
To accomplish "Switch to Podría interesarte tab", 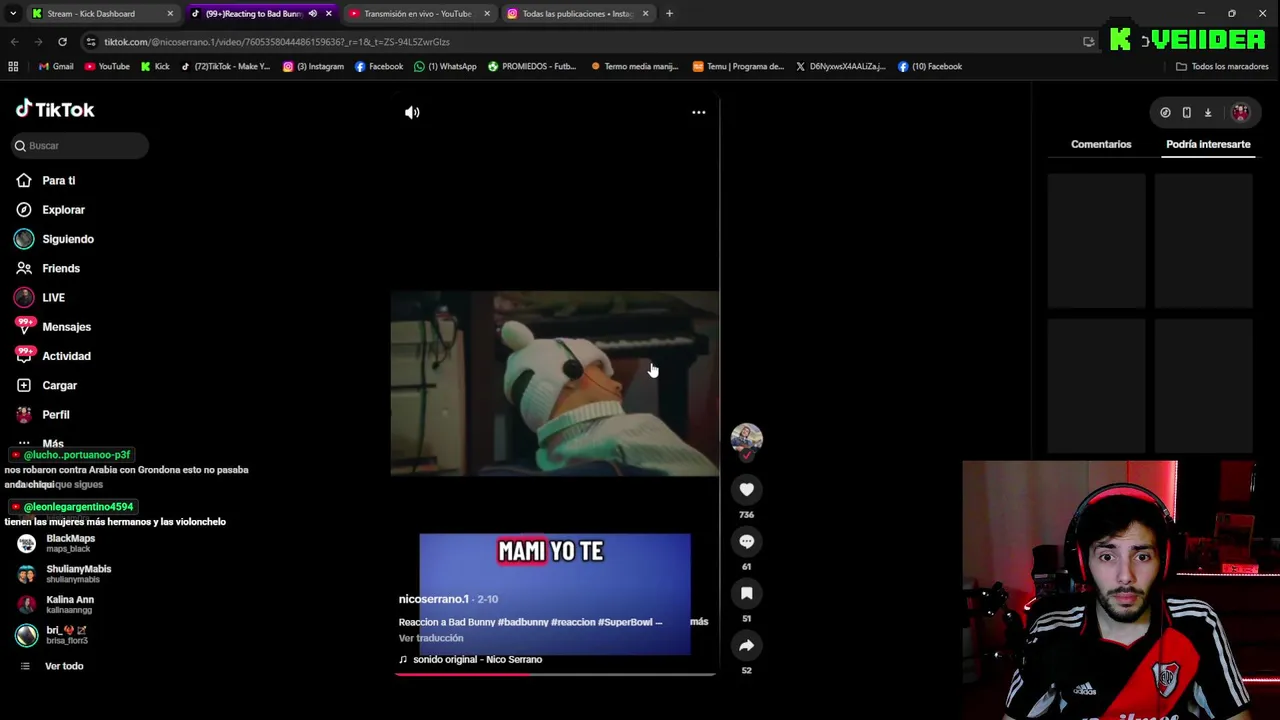I will tap(1208, 144).
